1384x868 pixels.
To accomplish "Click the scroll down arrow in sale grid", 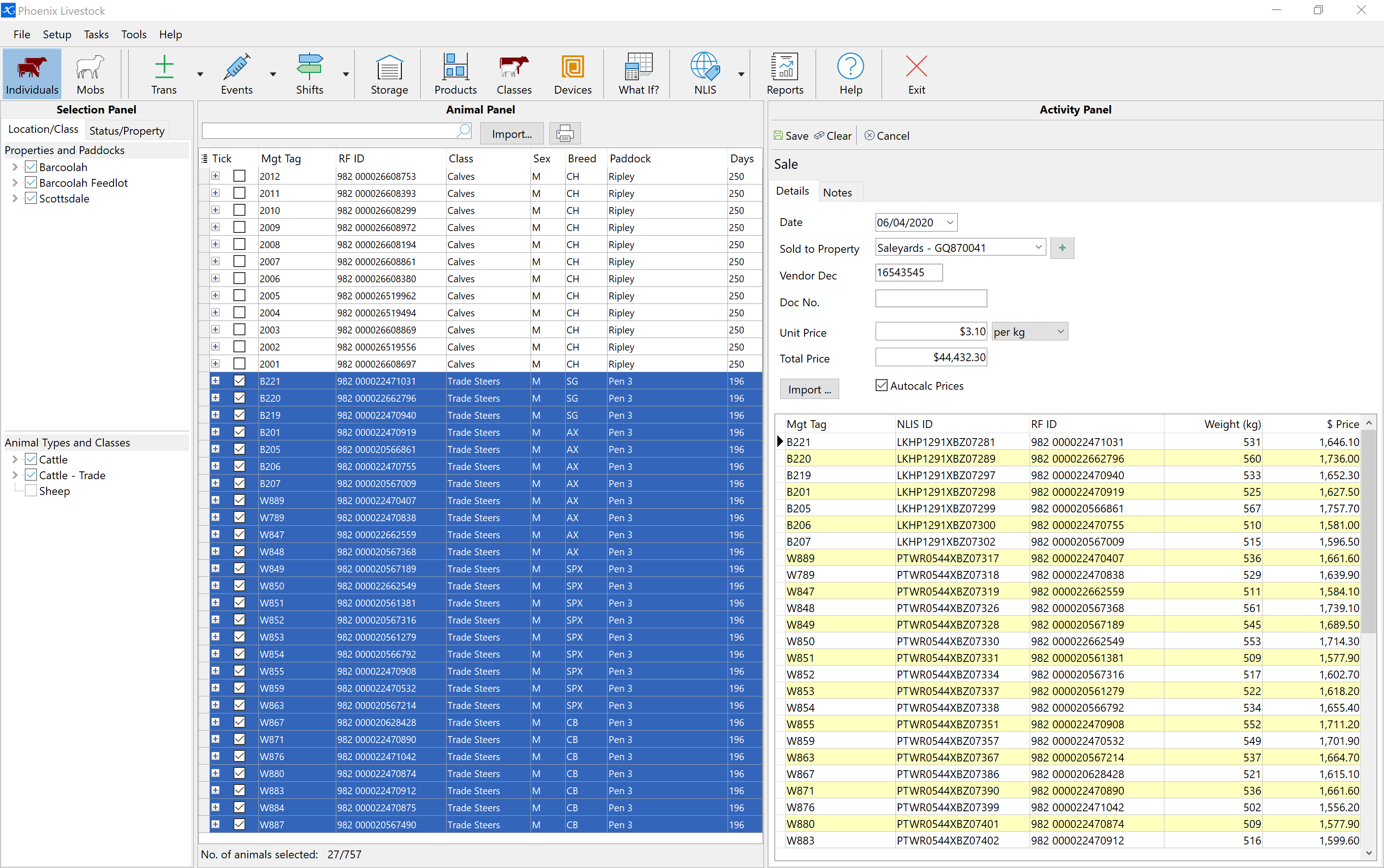I will click(x=1369, y=852).
